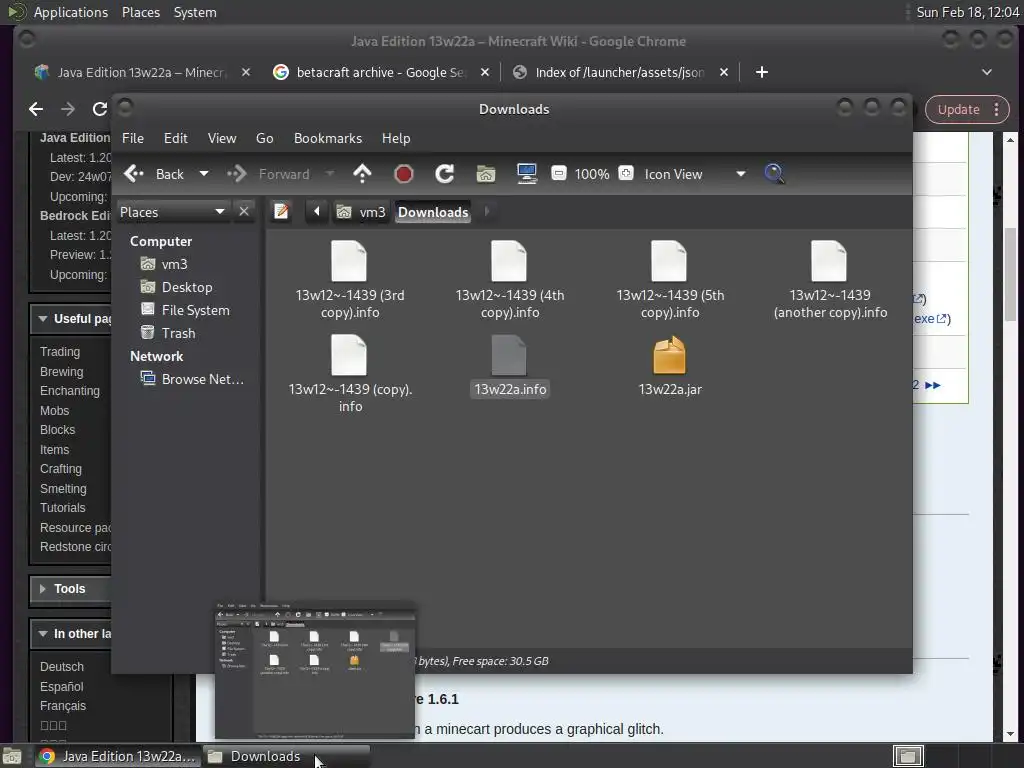Viewport: 1024px width, 768px height.
Task: Click Chrome's back navigation arrow
Action: point(37,109)
